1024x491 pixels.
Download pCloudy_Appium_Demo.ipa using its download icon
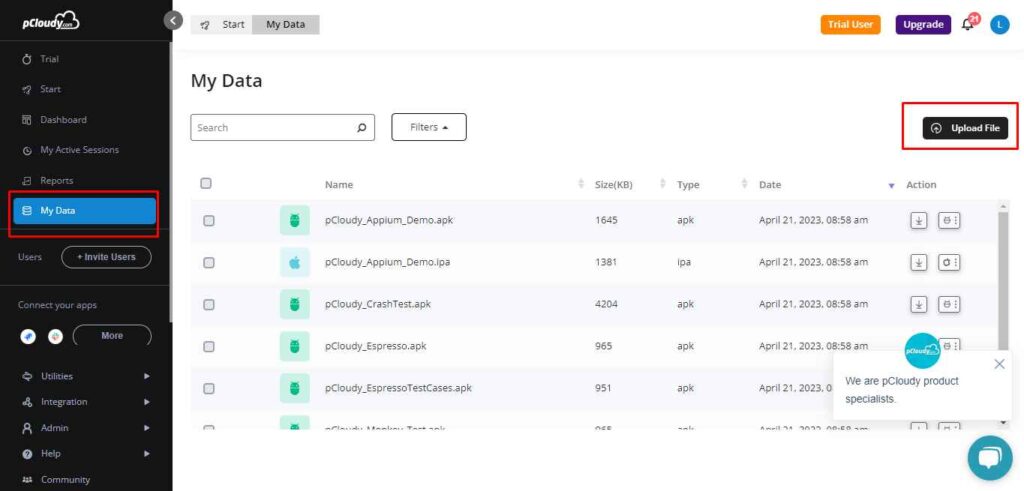coord(919,262)
